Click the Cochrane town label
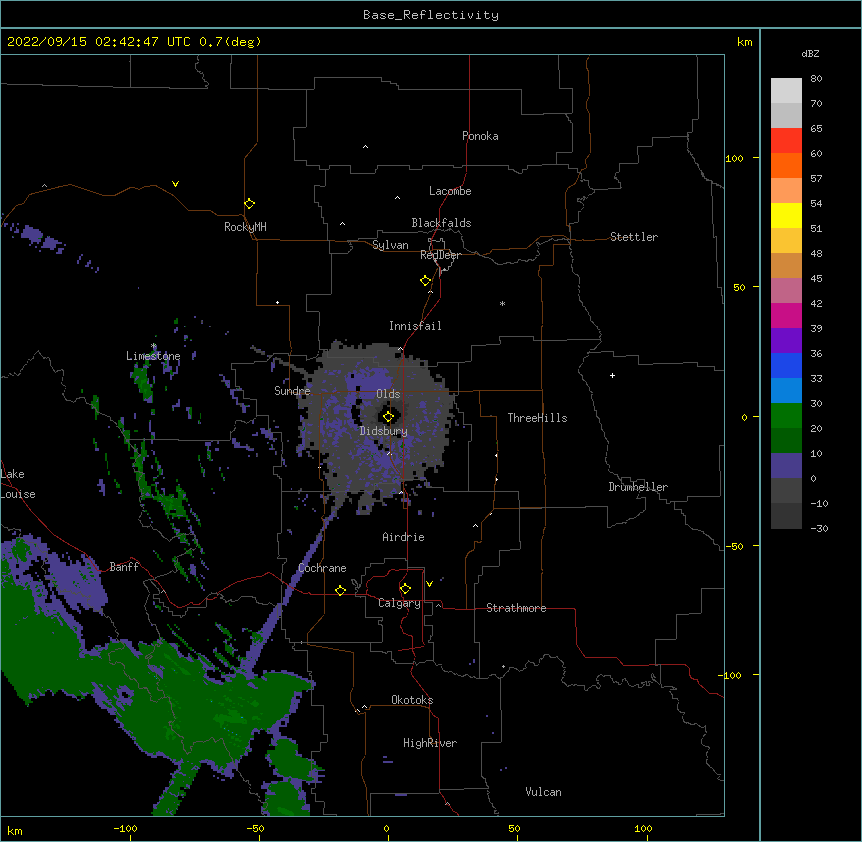The height and width of the screenshot is (842, 862). [x=322, y=568]
